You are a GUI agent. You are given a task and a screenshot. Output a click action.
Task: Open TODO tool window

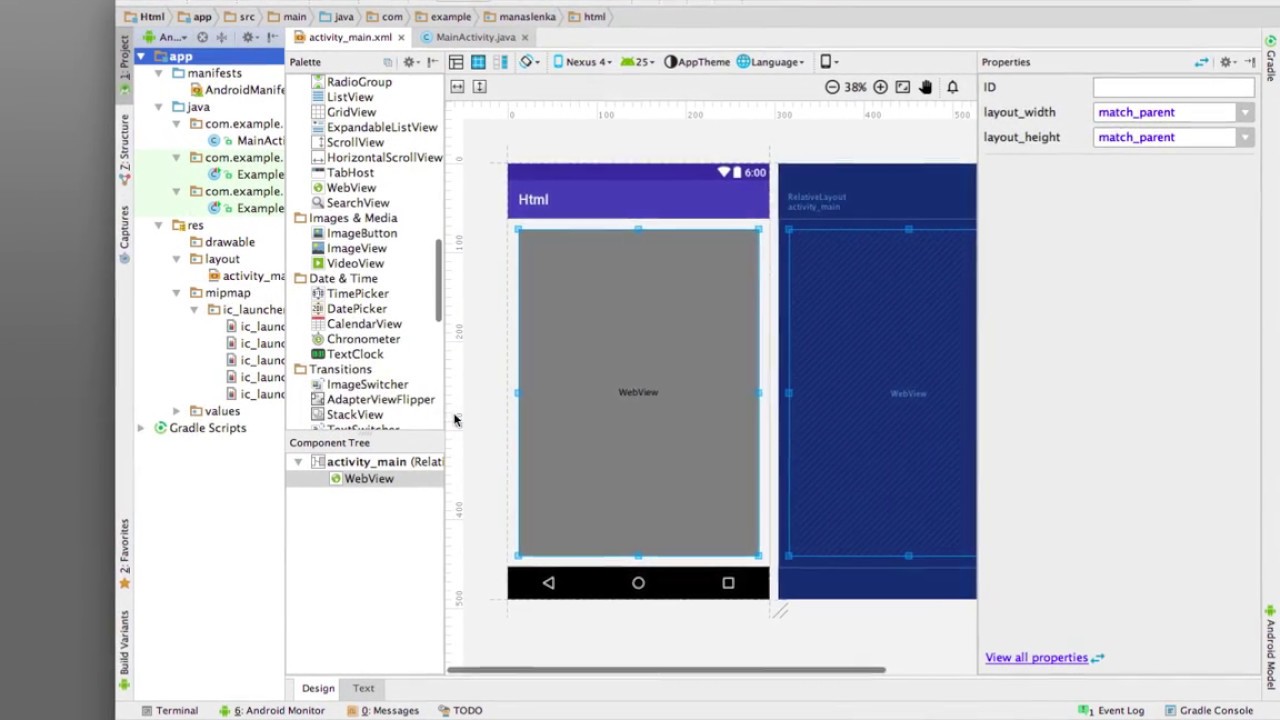(x=459, y=710)
